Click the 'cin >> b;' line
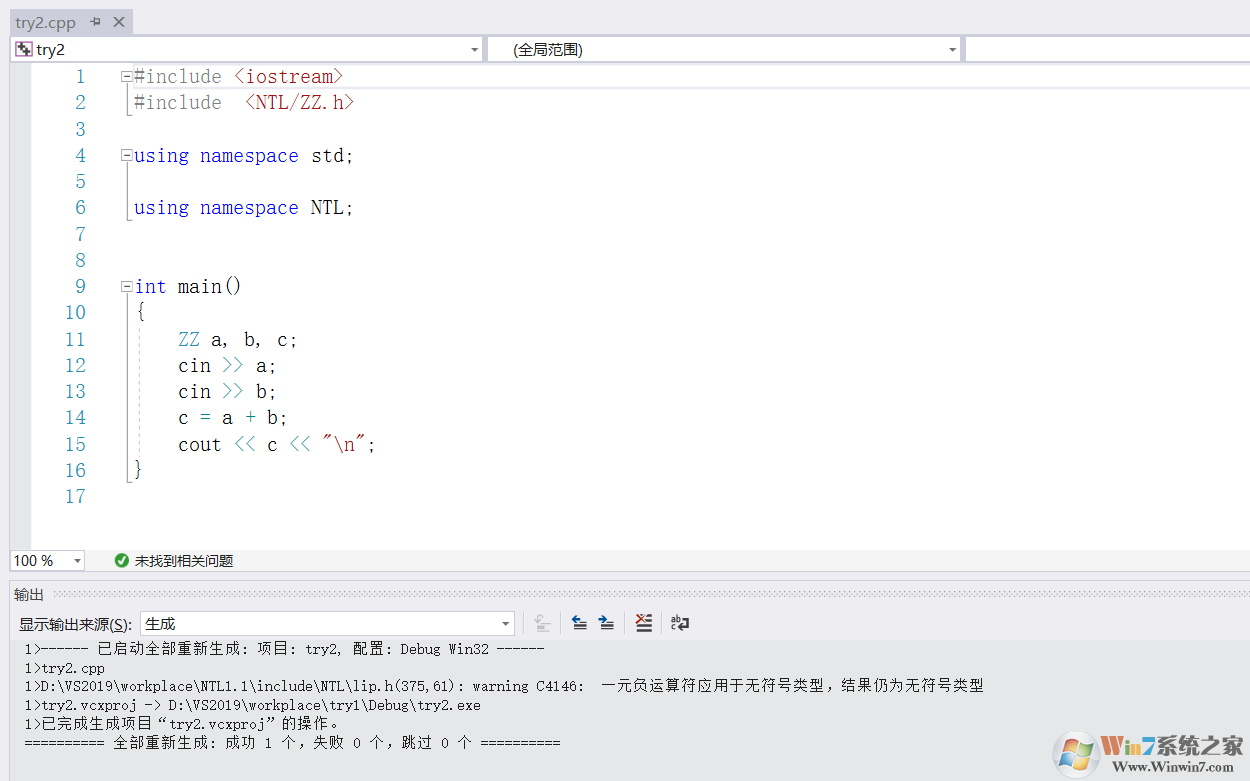Viewport: 1250px width, 781px height. [227, 391]
